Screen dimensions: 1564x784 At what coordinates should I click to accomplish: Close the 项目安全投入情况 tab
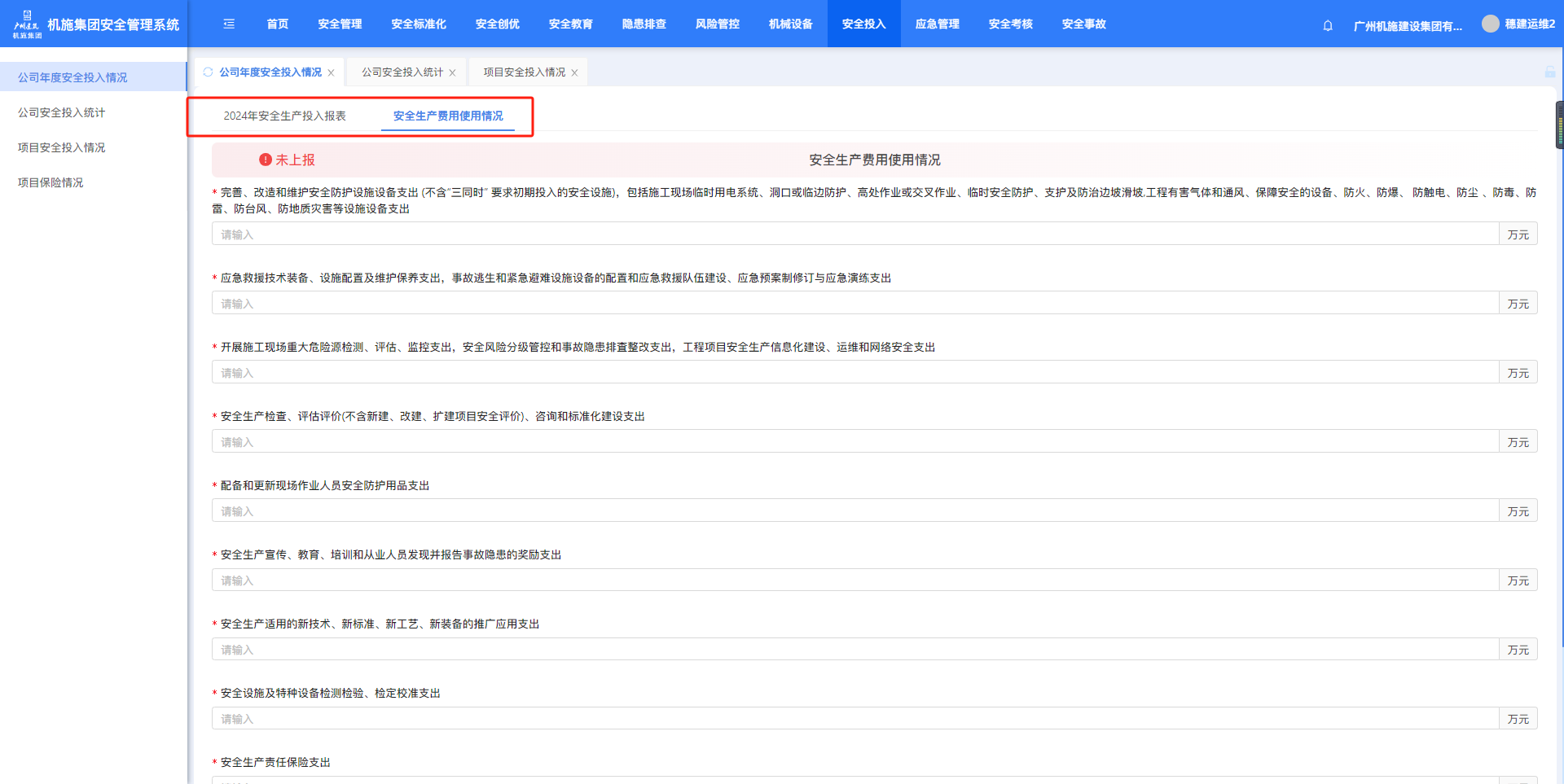click(575, 73)
